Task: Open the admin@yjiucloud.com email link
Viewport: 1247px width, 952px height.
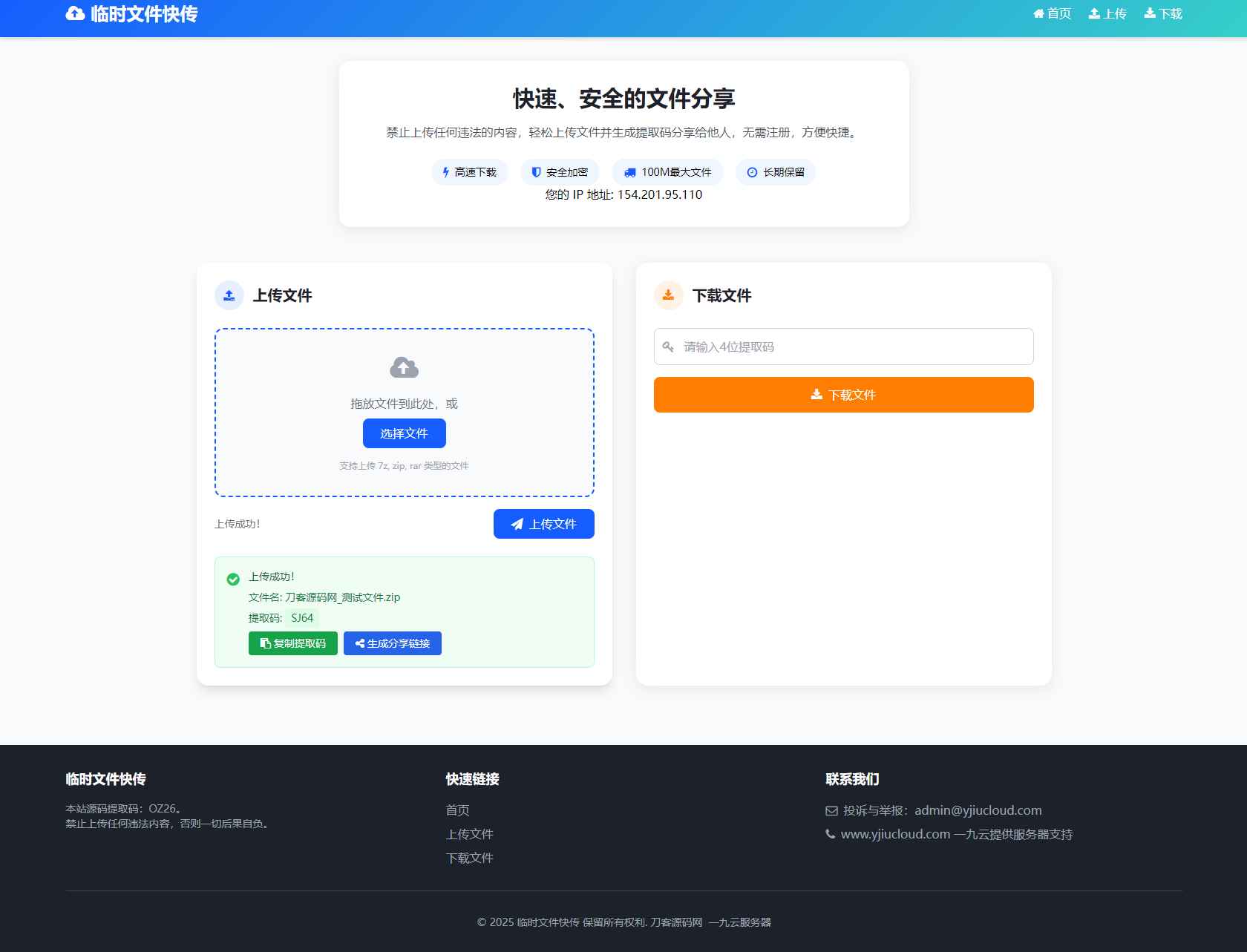Action: (977, 810)
